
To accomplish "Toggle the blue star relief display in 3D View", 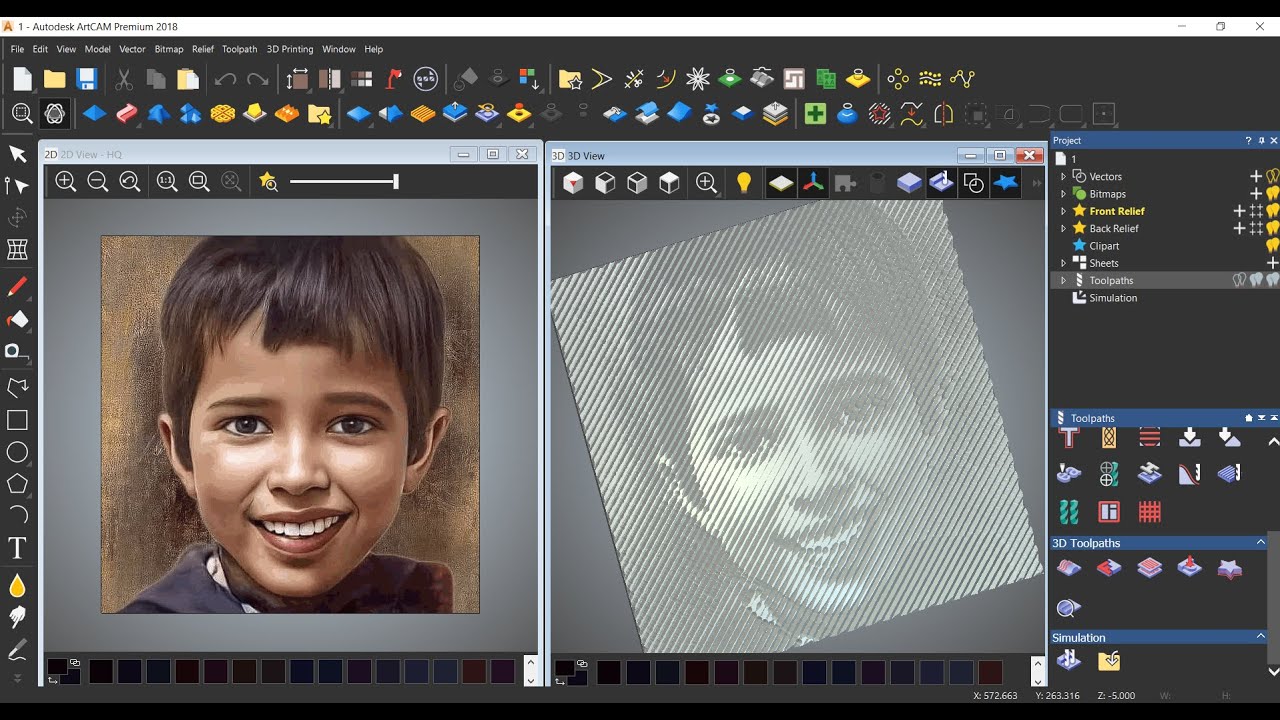I will point(1005,183).
